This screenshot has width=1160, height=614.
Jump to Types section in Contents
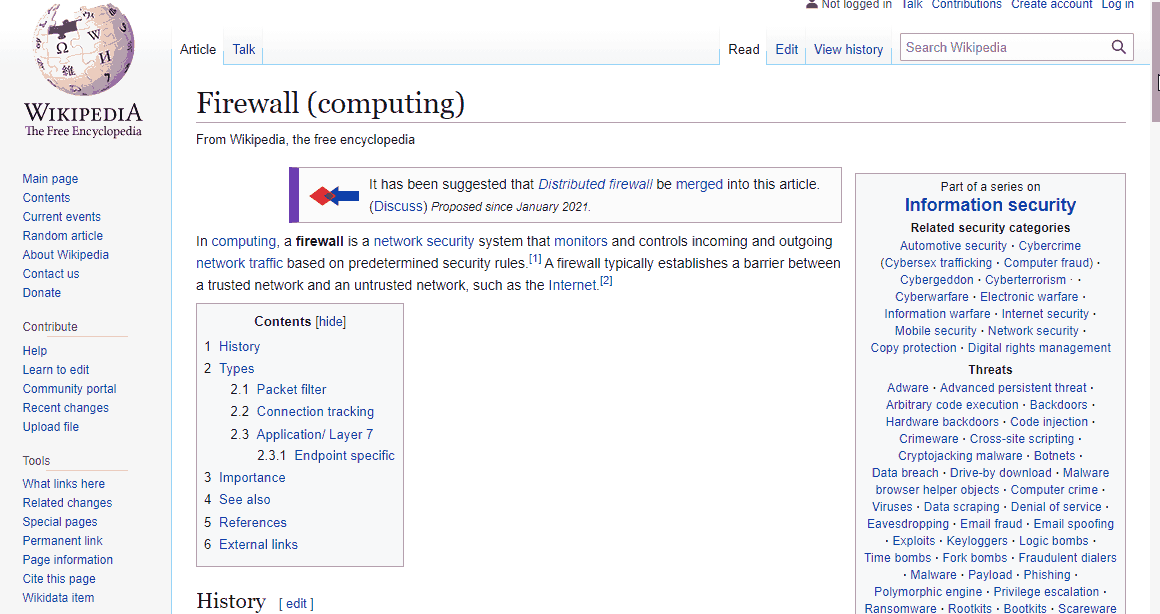[237, 369]
